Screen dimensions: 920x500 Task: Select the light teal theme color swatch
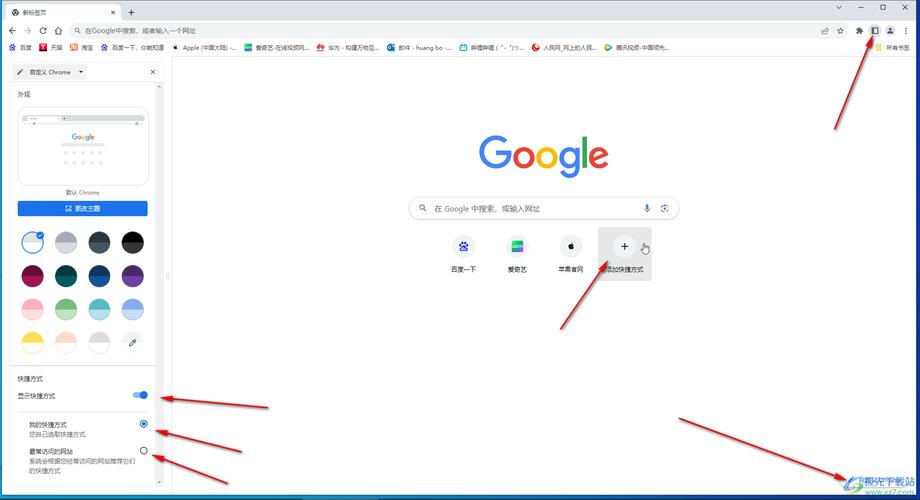click(99, 309)
